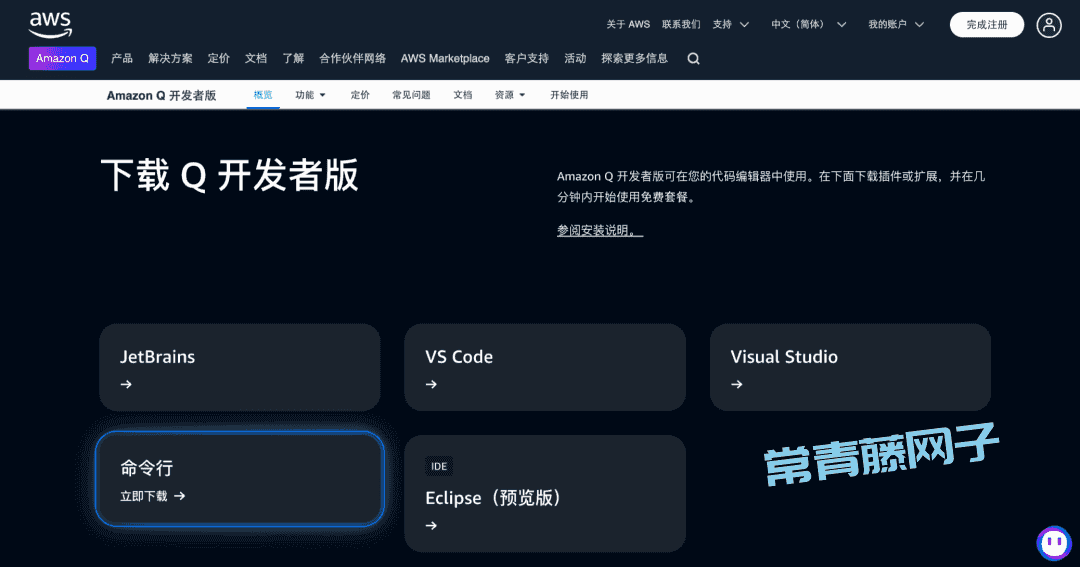Select the 定价 tab in the Amazon Q sub-navigation

[360, 95]
